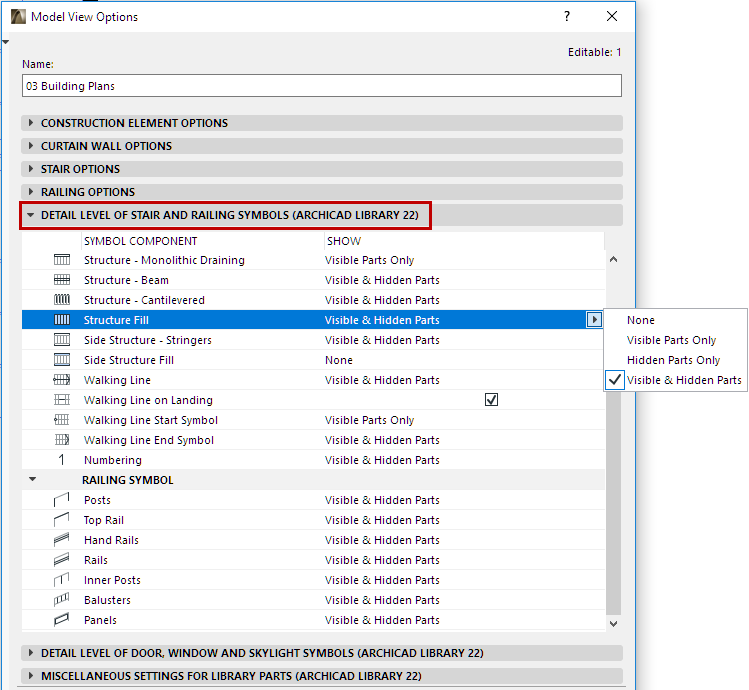Viewport: 749px width, 690px height.
Task: Click the Balusters railing icon
Action: 62,600
